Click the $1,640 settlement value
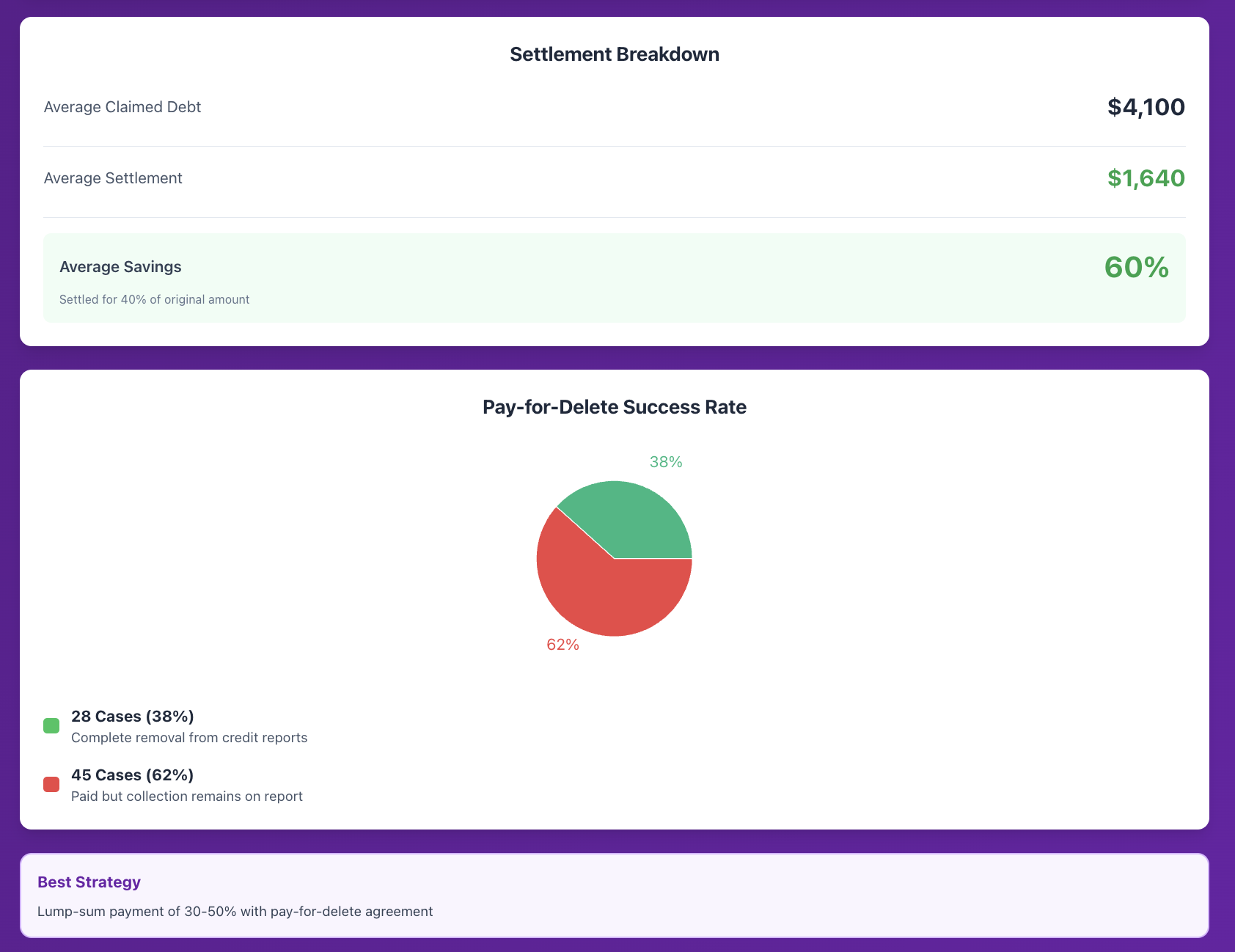Screen dimensions: 1235x952 point(1146,178)
